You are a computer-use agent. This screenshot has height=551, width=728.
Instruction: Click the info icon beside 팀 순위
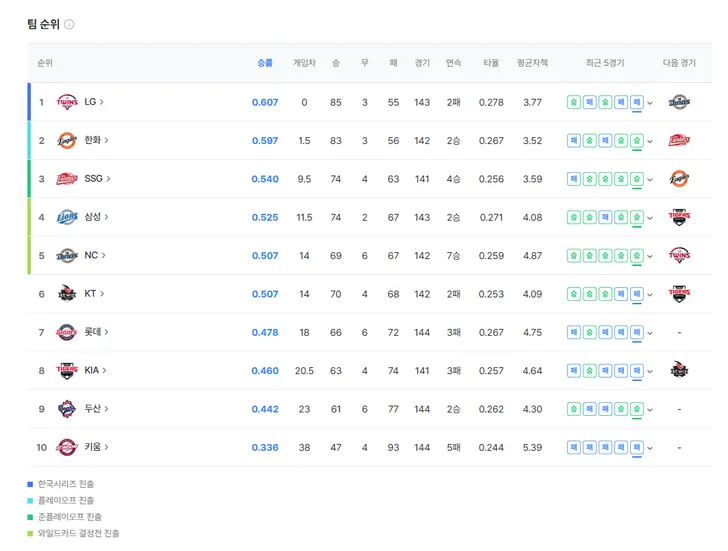pyautogui.click(x=69, y=24)
